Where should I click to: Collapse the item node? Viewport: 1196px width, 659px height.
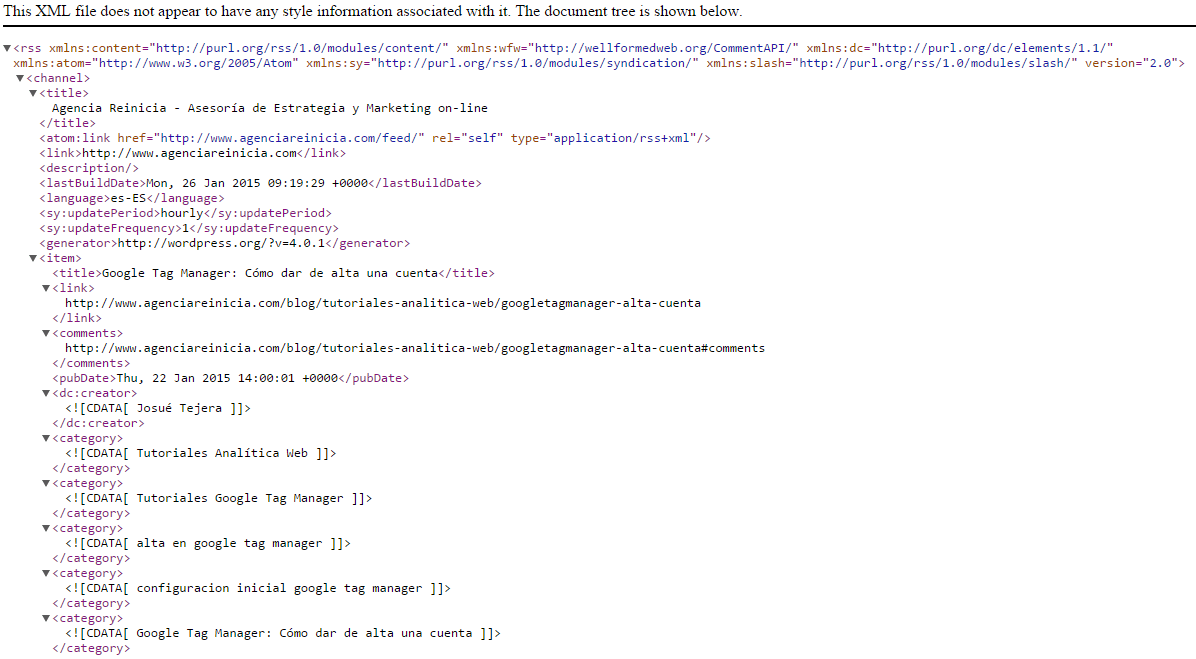coord(33,259)
